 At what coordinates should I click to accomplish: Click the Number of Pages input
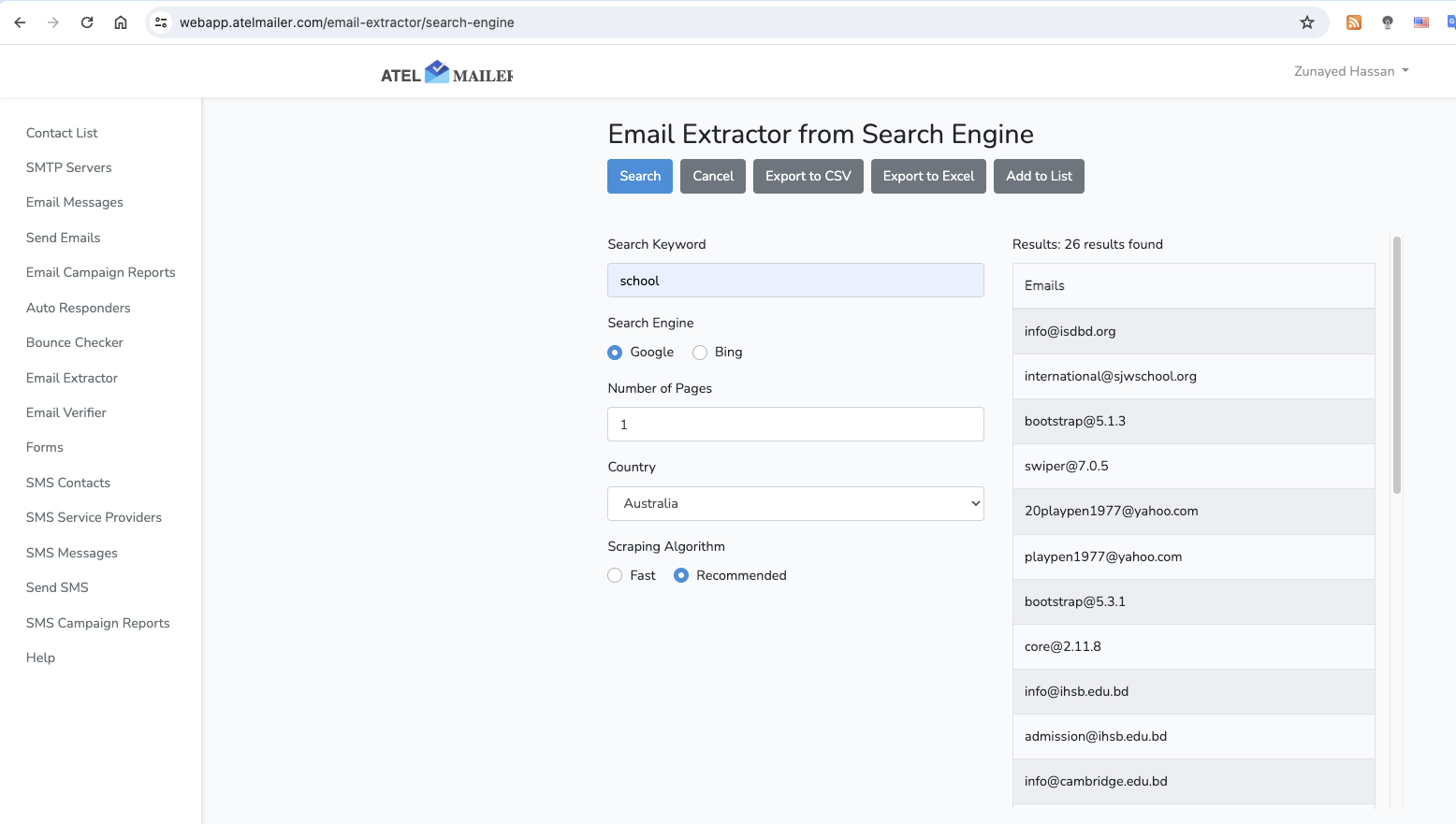point(795,424)
